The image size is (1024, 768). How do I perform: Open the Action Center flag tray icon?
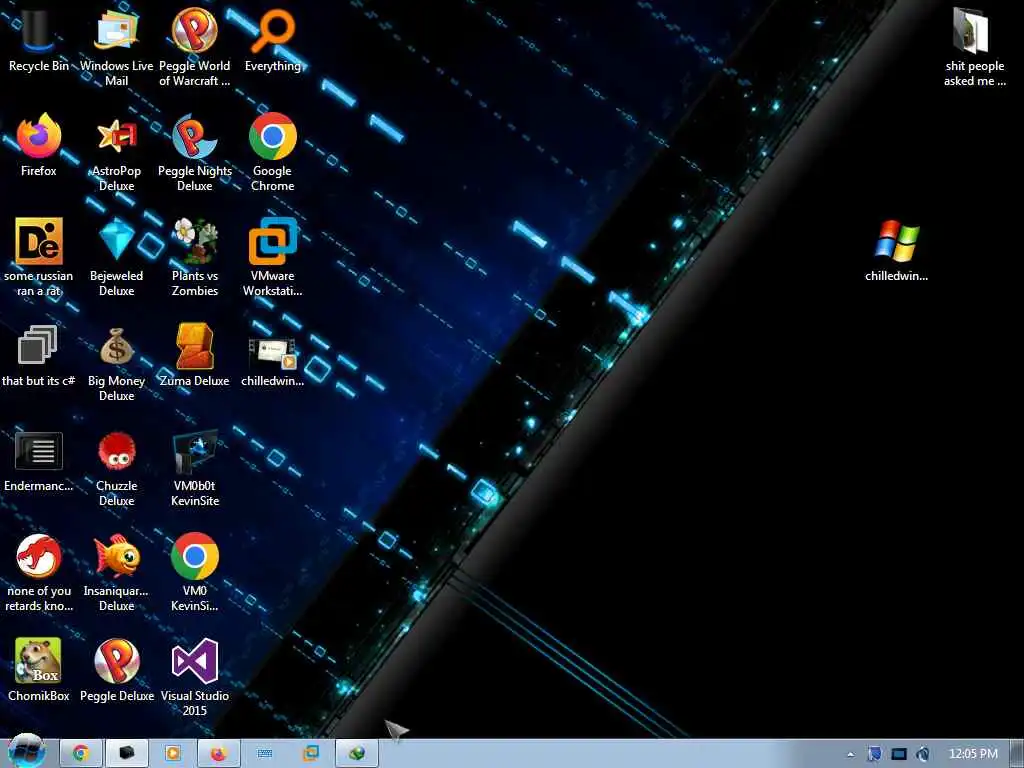[874, 754]
